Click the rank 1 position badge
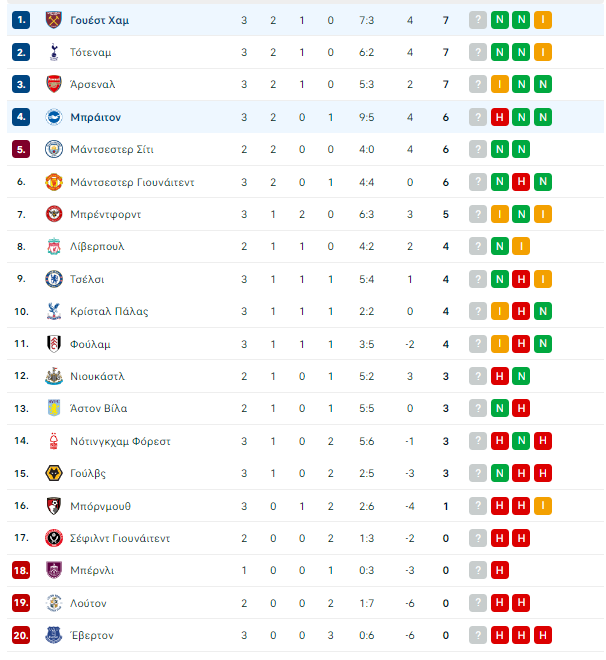Viewport: 606px width, 660px height. (21, 20)
